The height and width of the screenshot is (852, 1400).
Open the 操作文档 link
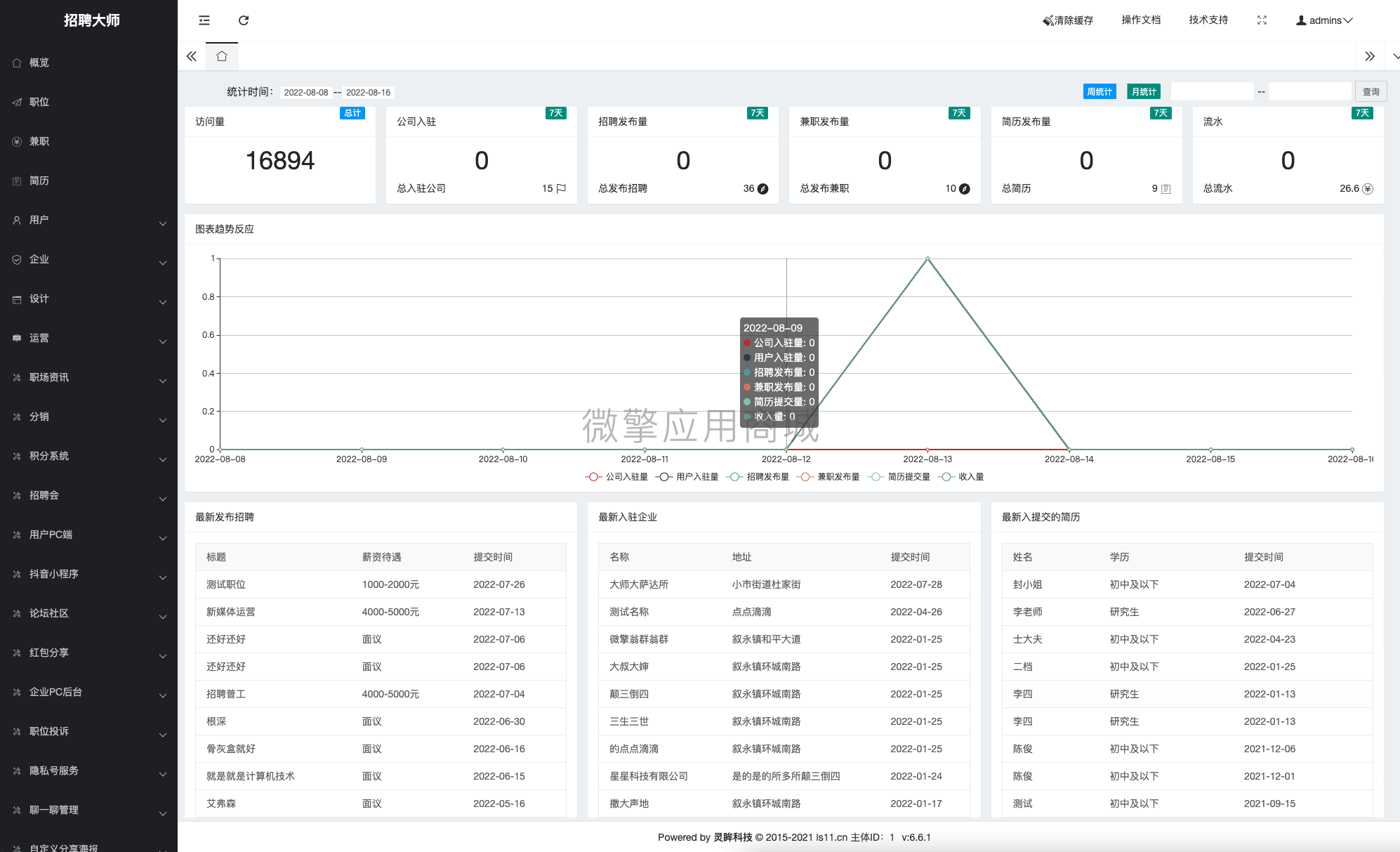point(1141,20)
